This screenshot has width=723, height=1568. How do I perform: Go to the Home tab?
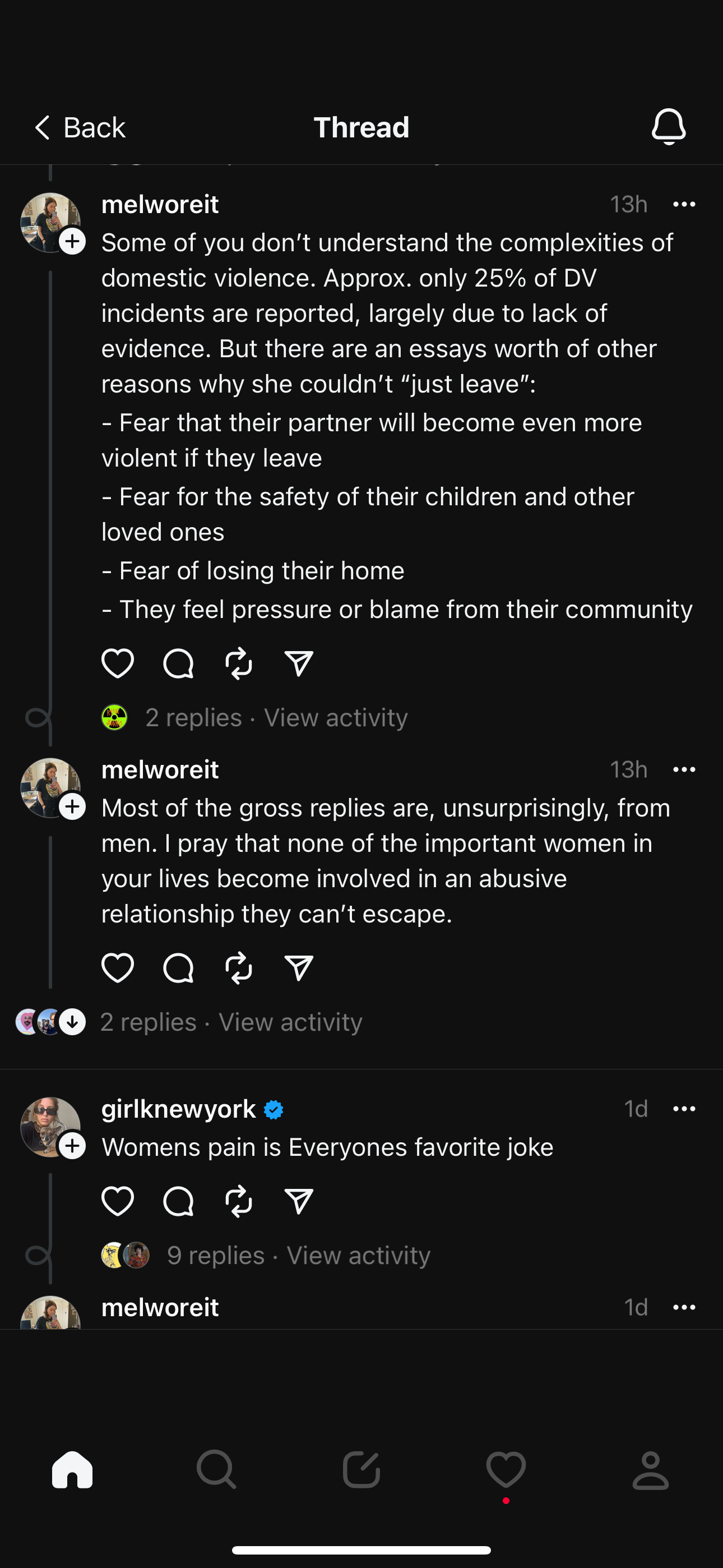pos(72,1470)
